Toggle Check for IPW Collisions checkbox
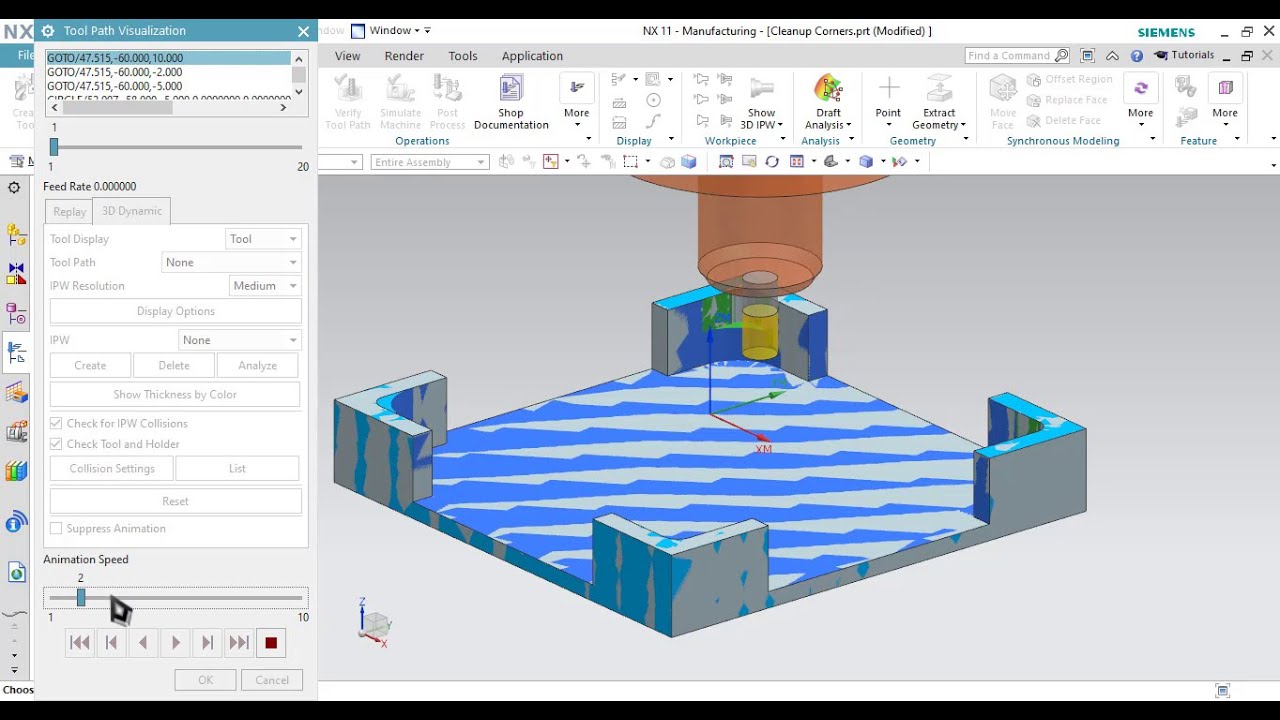Screen dimensions: 1280x720 (56, 423)
